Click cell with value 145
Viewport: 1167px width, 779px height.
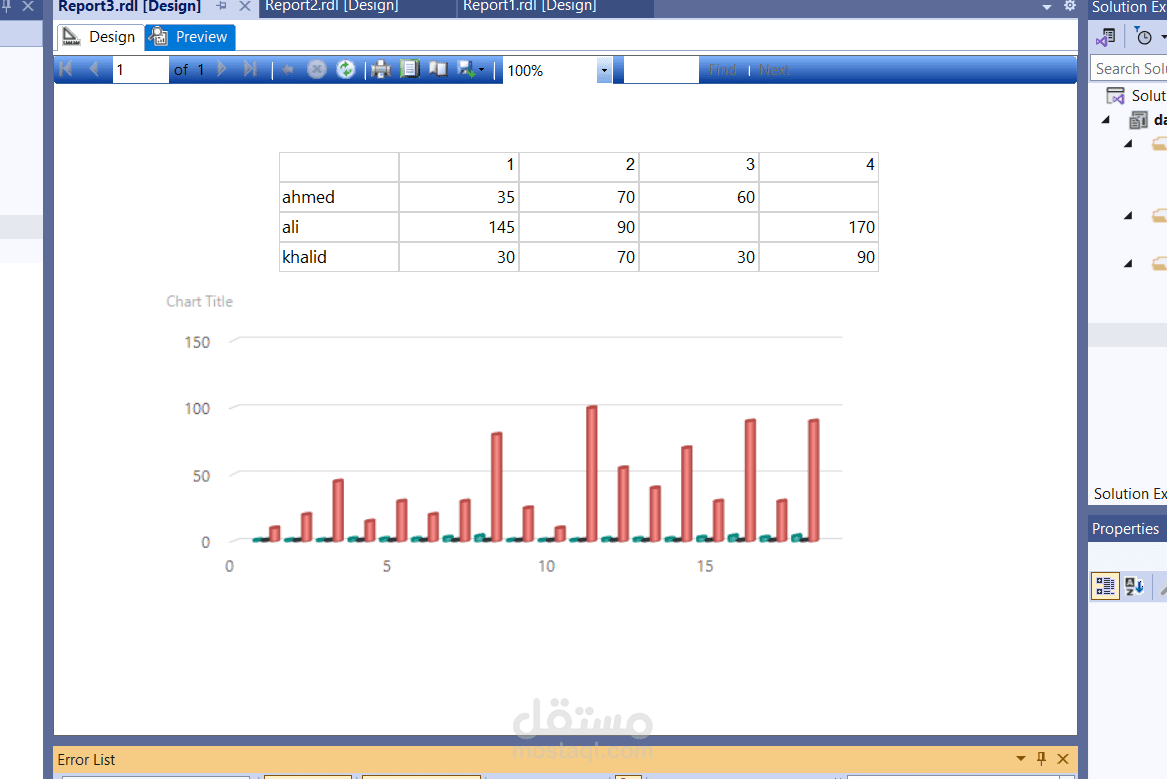tap(459, 227)
